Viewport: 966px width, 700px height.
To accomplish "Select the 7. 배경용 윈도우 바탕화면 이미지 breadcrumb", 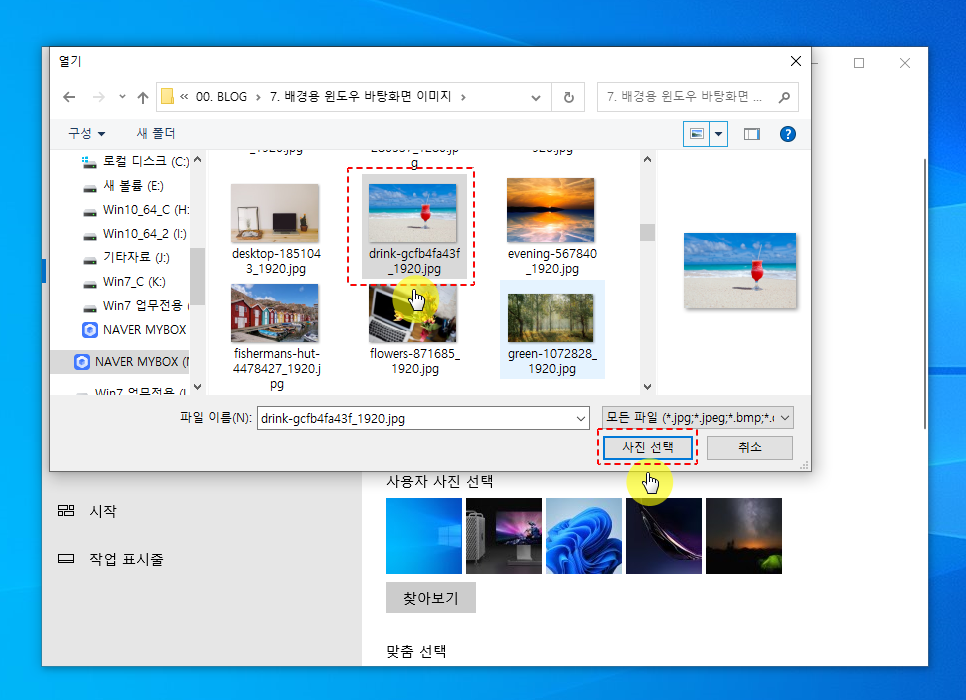I will (x=360, y=97).
